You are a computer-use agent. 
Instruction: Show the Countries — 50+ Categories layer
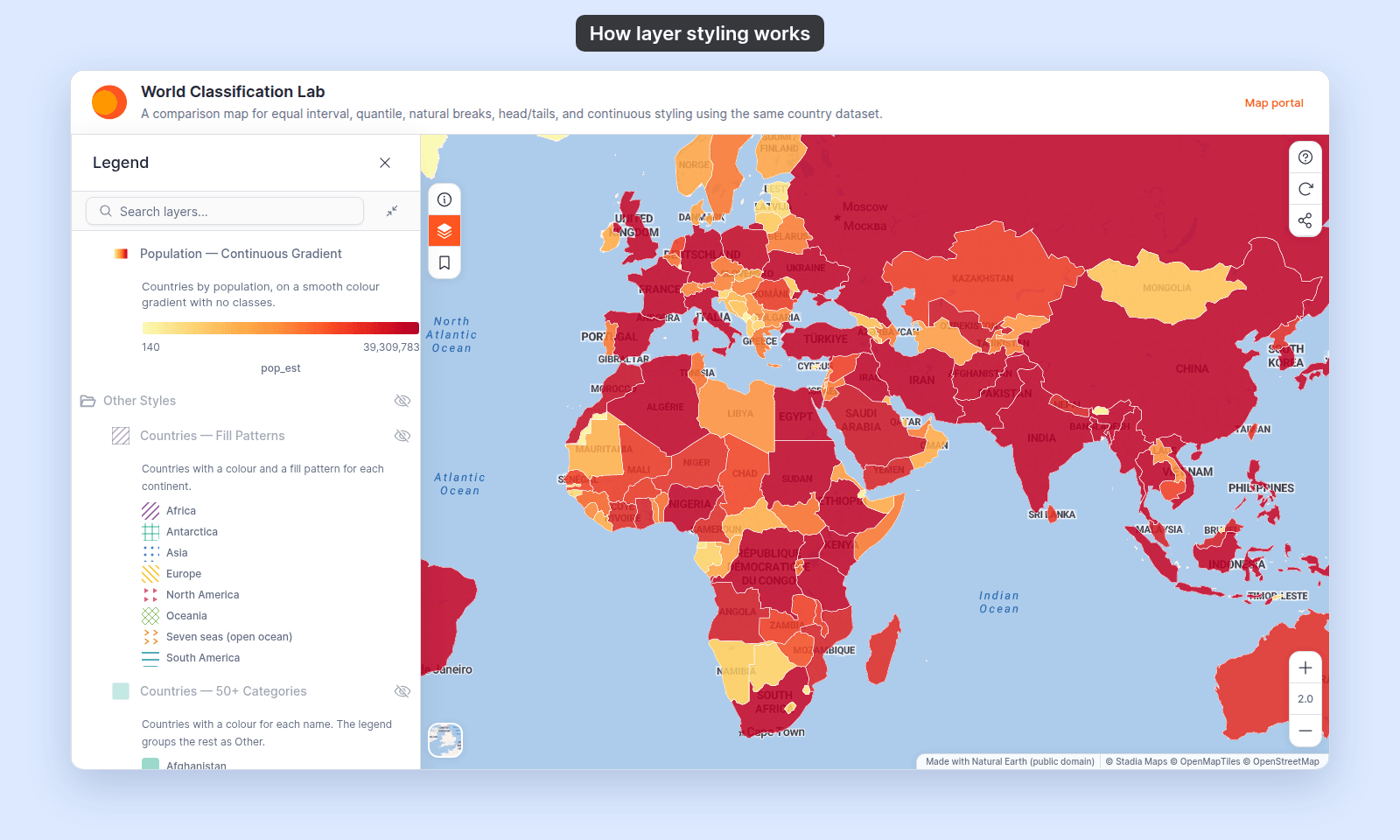(x=402, y=691)
